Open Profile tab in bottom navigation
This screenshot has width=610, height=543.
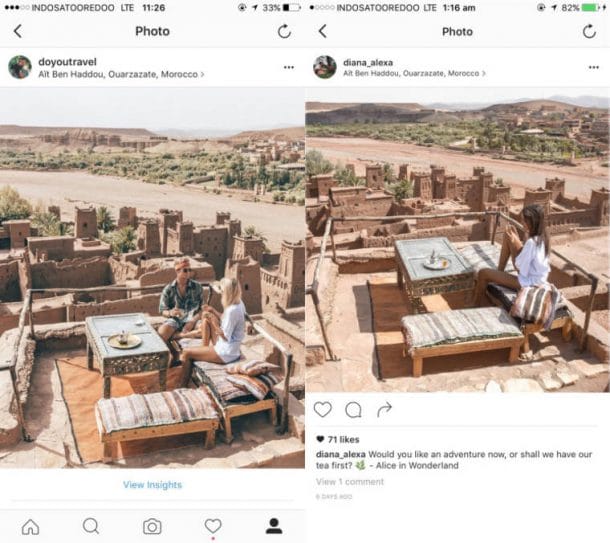point(274,526)
